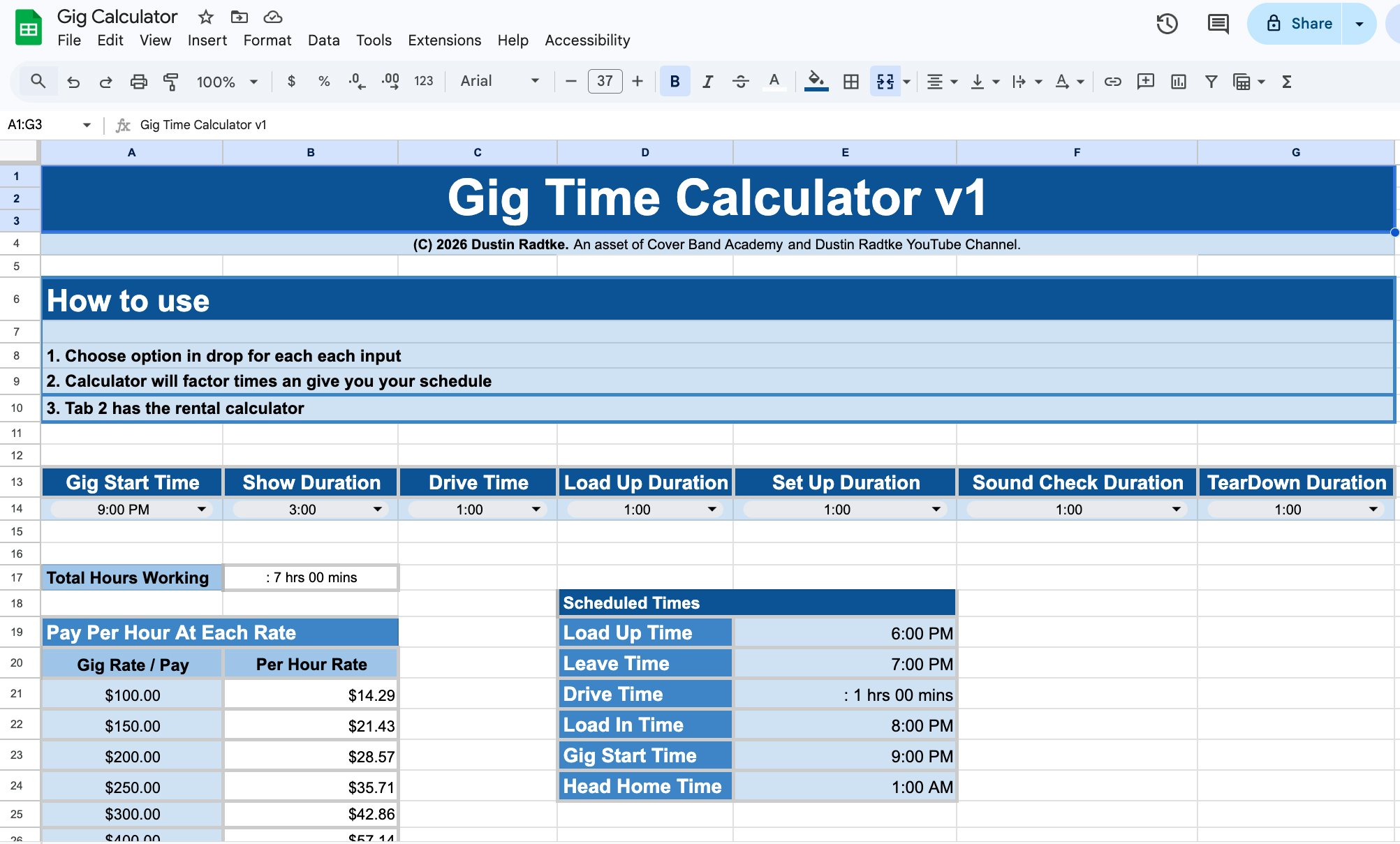Open the Arial font dropdown
This screenshot has width=1400, height=844.
point(499,82)
